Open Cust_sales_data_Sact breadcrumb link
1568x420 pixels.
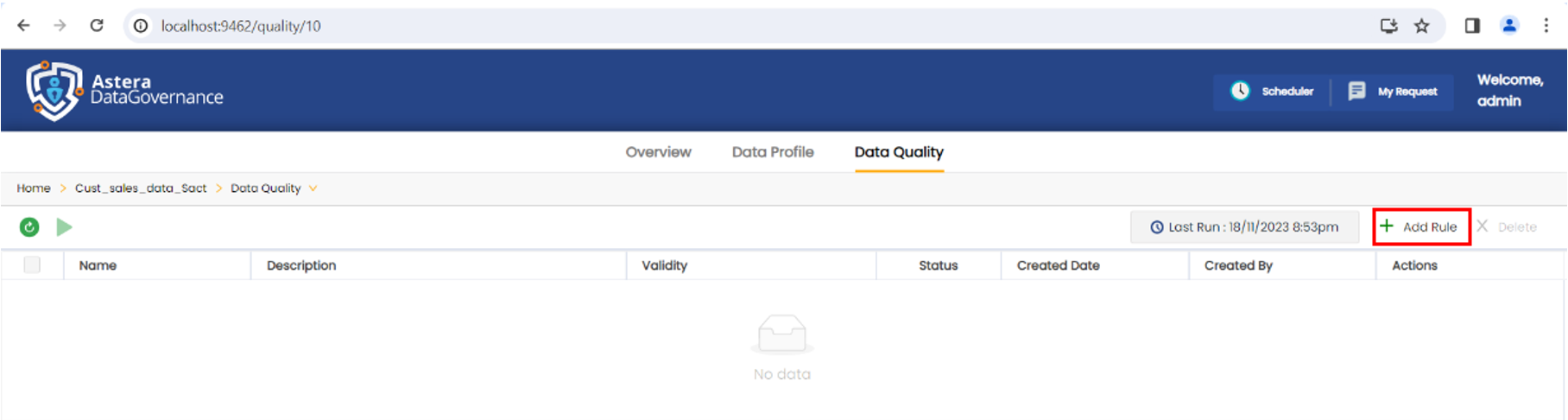click(141, 188)
